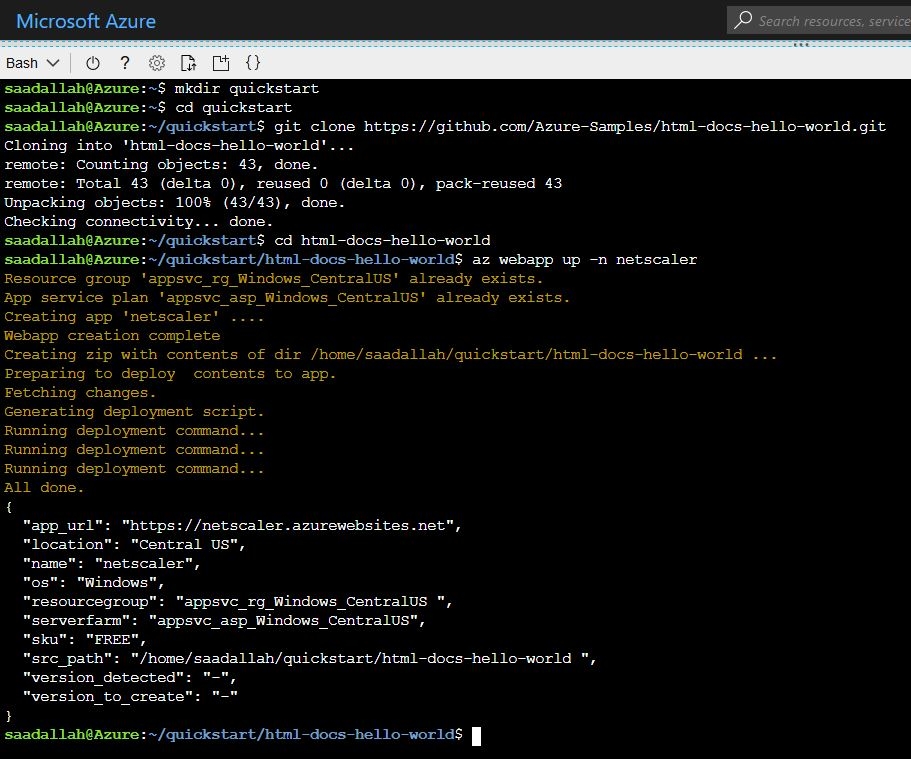Click the "version_to_create" JSON line
Screen dimensions: 911x759
[x=130, y=697]
